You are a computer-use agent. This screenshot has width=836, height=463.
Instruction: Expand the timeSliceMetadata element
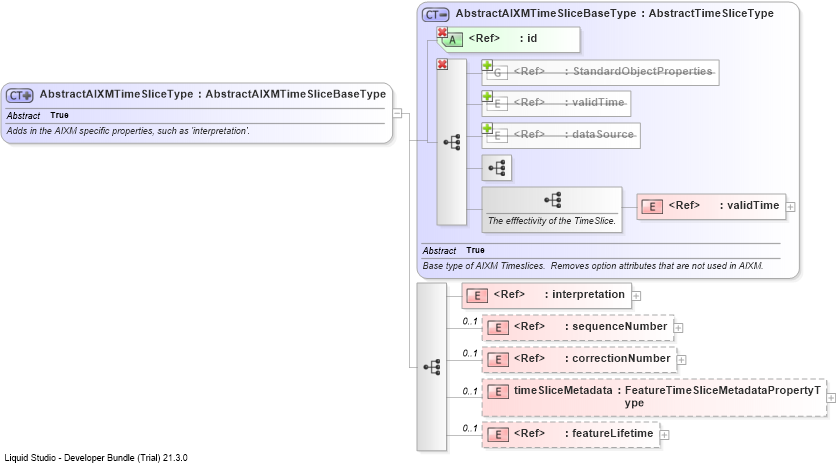click(x=831, y=398)
